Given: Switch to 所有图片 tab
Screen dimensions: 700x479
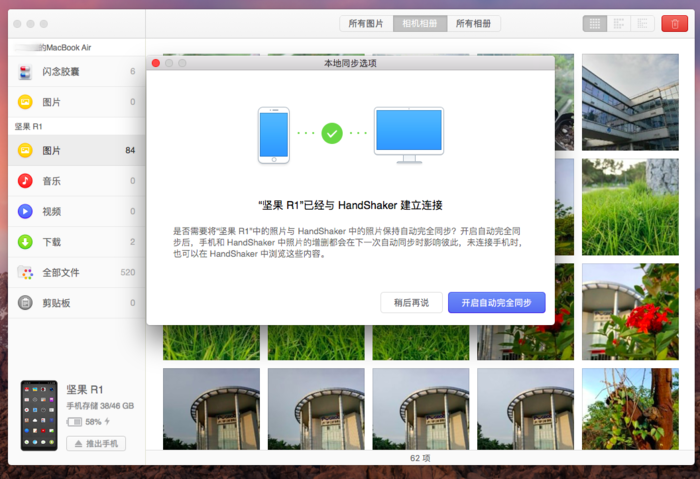Looking at the screenshot, I should click(366, 24).
